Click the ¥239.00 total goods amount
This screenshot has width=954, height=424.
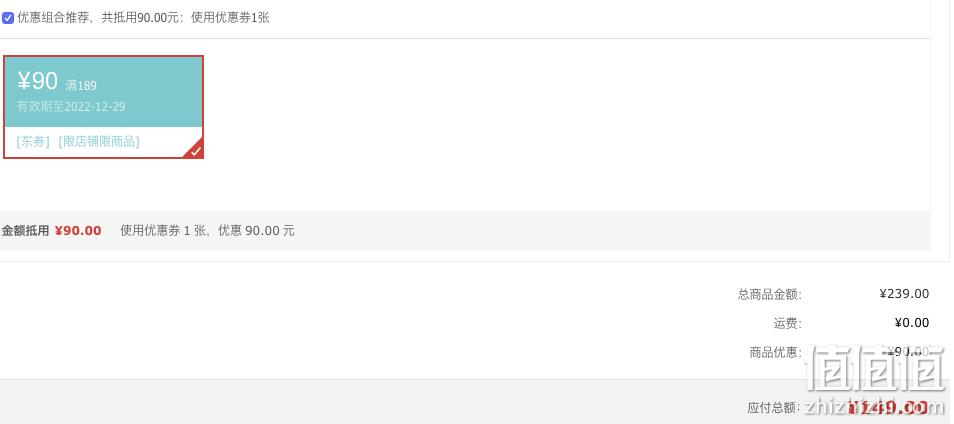(904, 294)
